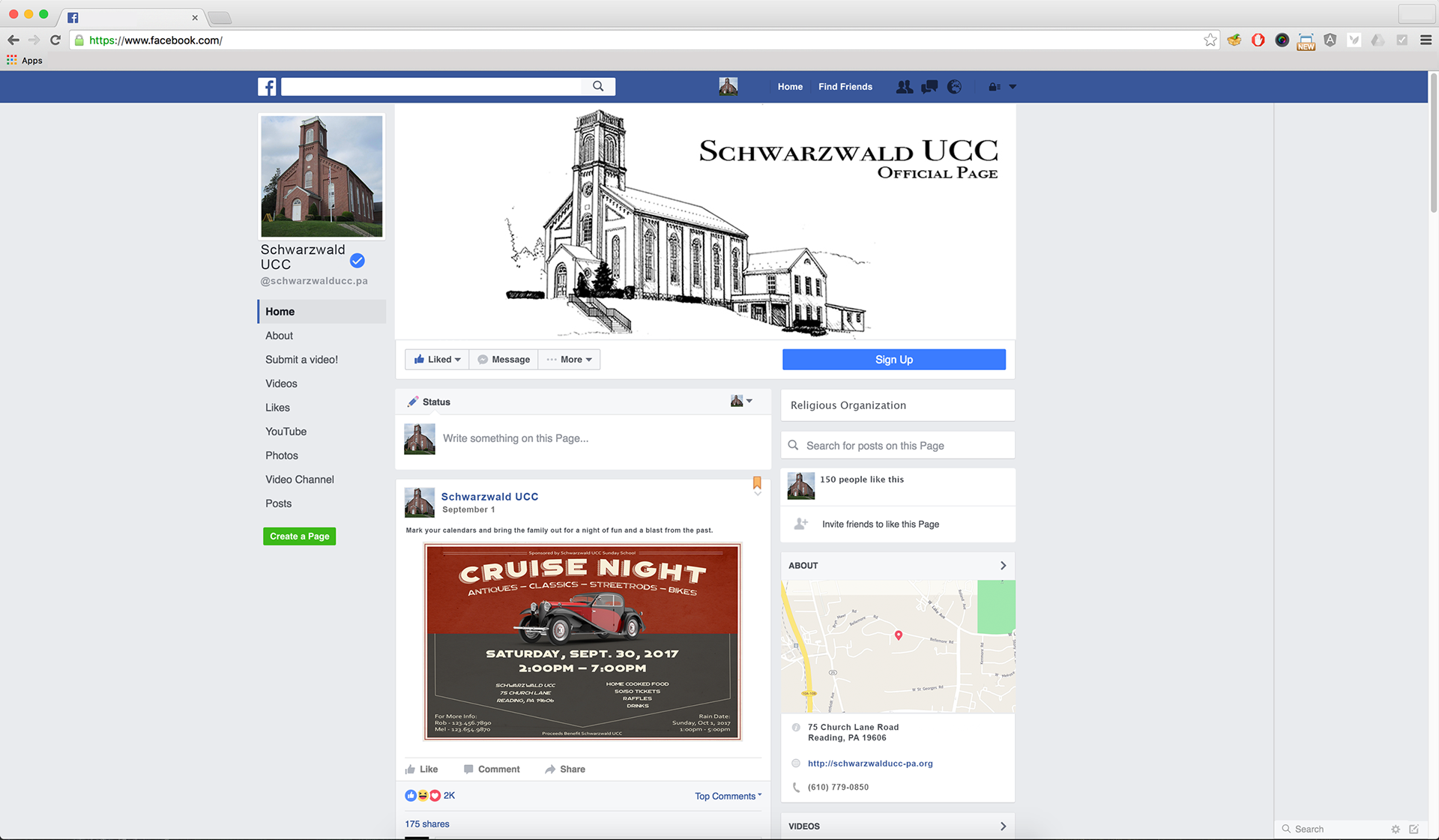This screenshot has width=1439, height=840.
Task: Open the privacy shortcuts dropdown arrow in header
Action: click(x=1013, y=87)
